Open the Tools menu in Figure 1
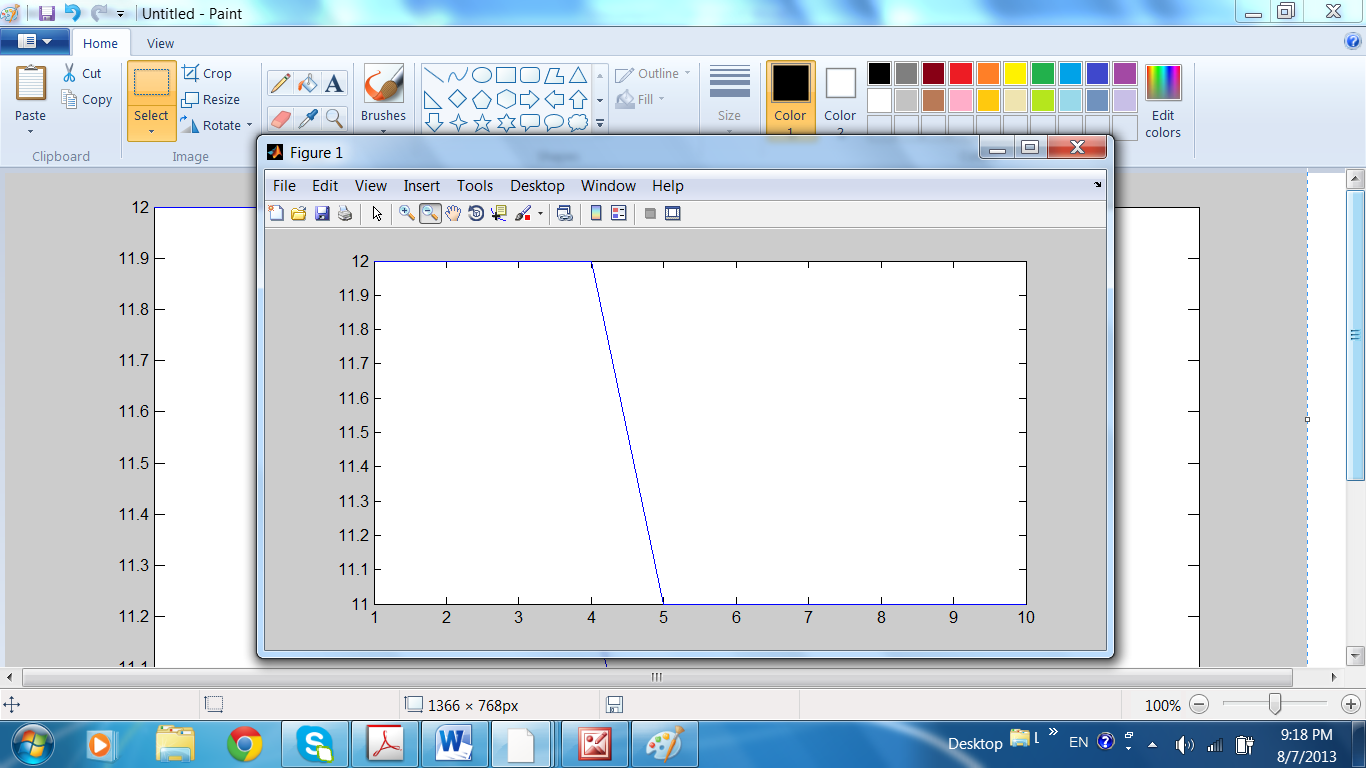The height and width of the screenshot is (768, 1366). [475, 186]
